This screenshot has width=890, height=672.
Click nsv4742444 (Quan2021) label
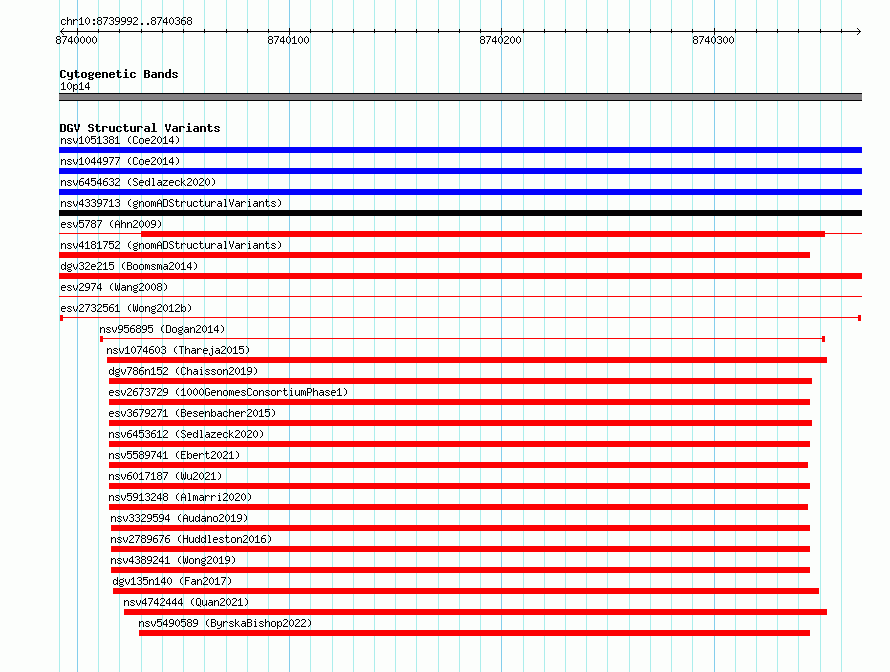coord(186,602)
